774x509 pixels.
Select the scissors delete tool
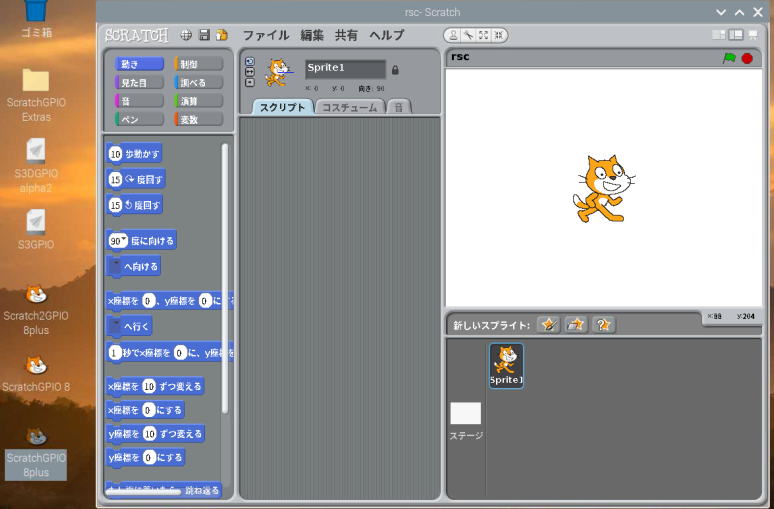(468, 35)
